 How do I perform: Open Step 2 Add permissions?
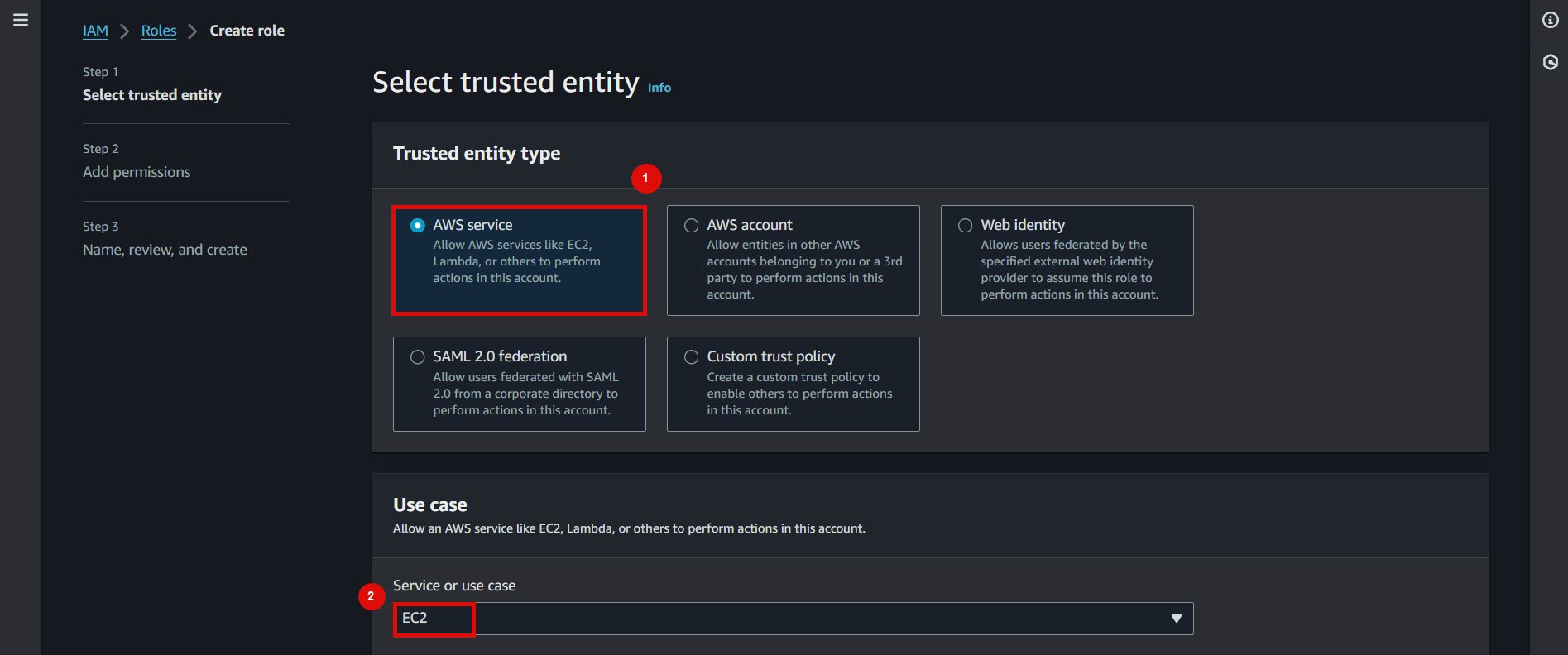pos(137,172)
